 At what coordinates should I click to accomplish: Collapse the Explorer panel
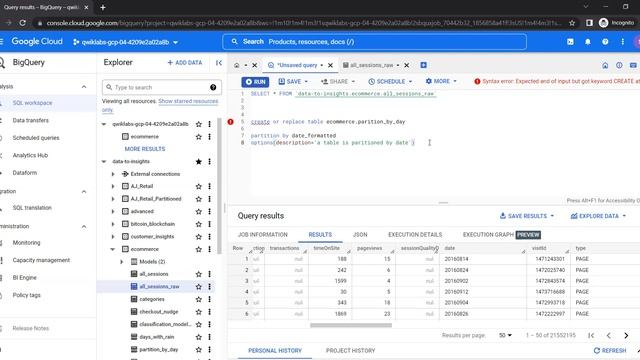(x=219, y=62)
